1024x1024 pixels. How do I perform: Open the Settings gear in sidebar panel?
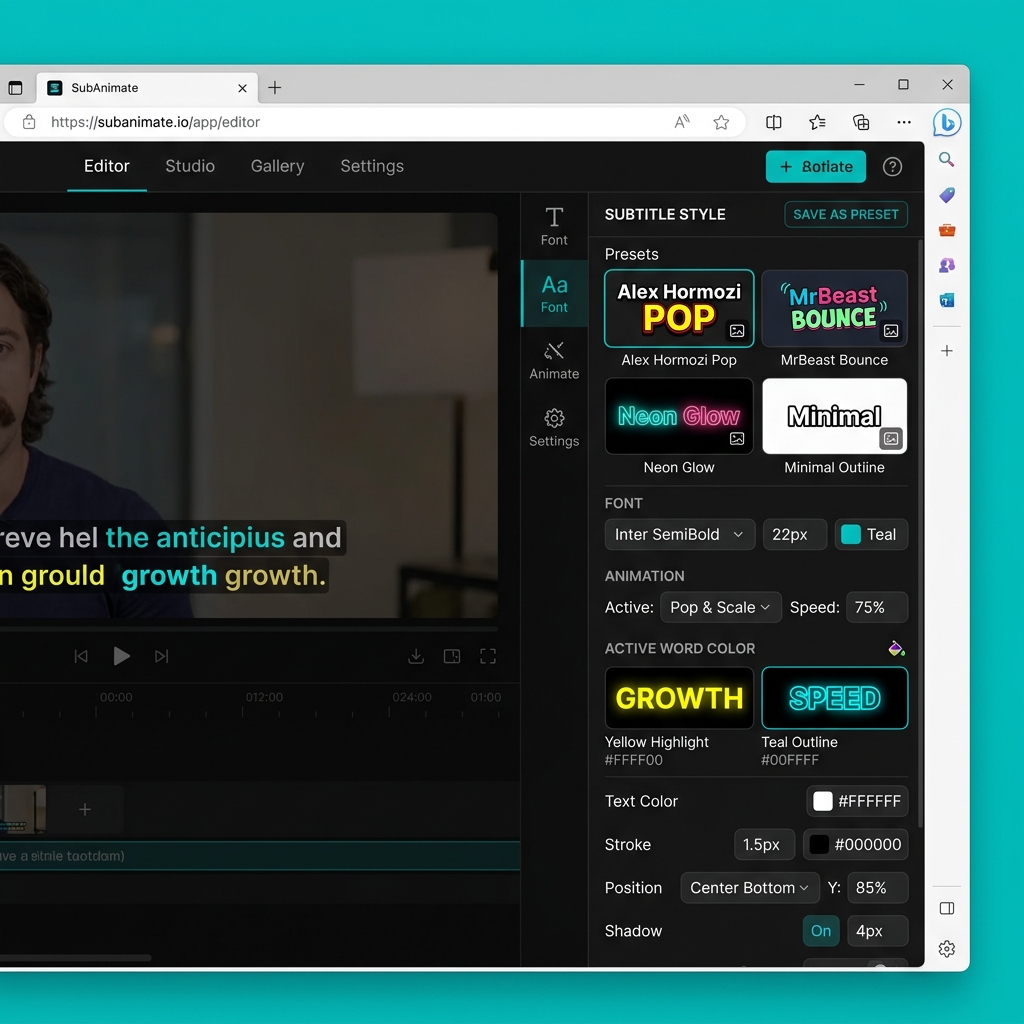554,428
